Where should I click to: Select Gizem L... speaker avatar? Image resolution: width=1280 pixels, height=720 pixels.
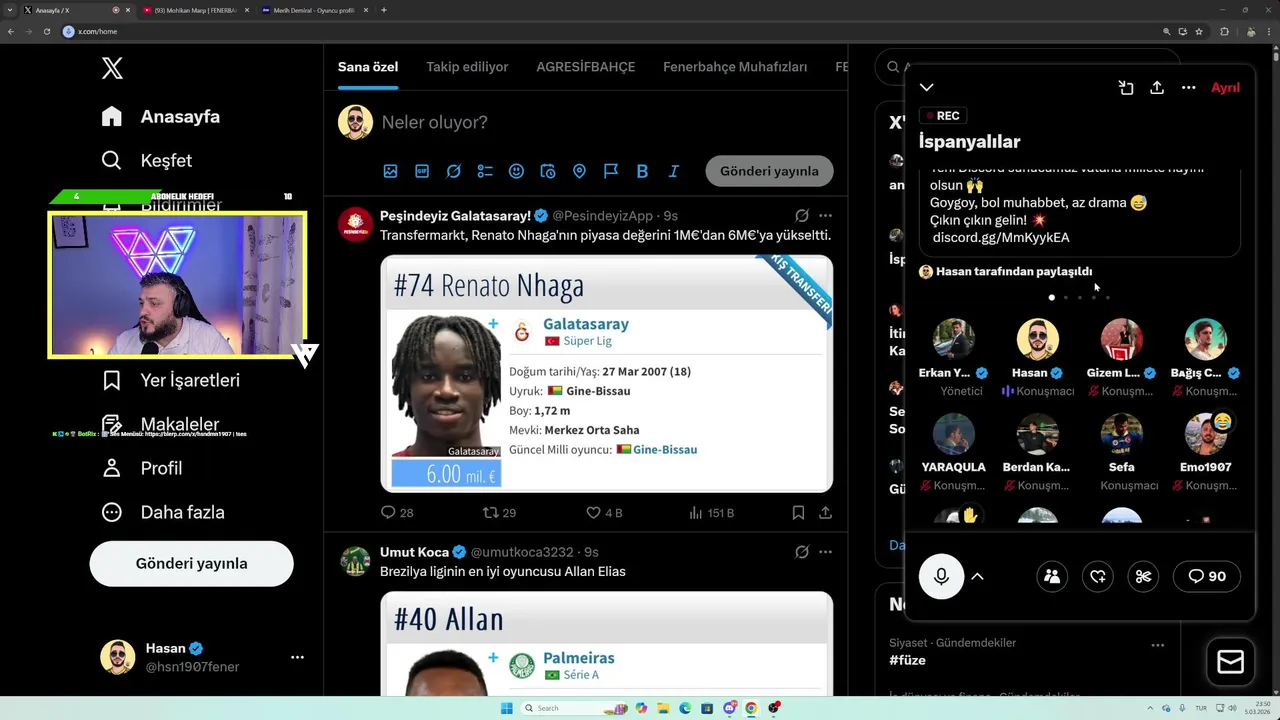[x=1122, y=339]
